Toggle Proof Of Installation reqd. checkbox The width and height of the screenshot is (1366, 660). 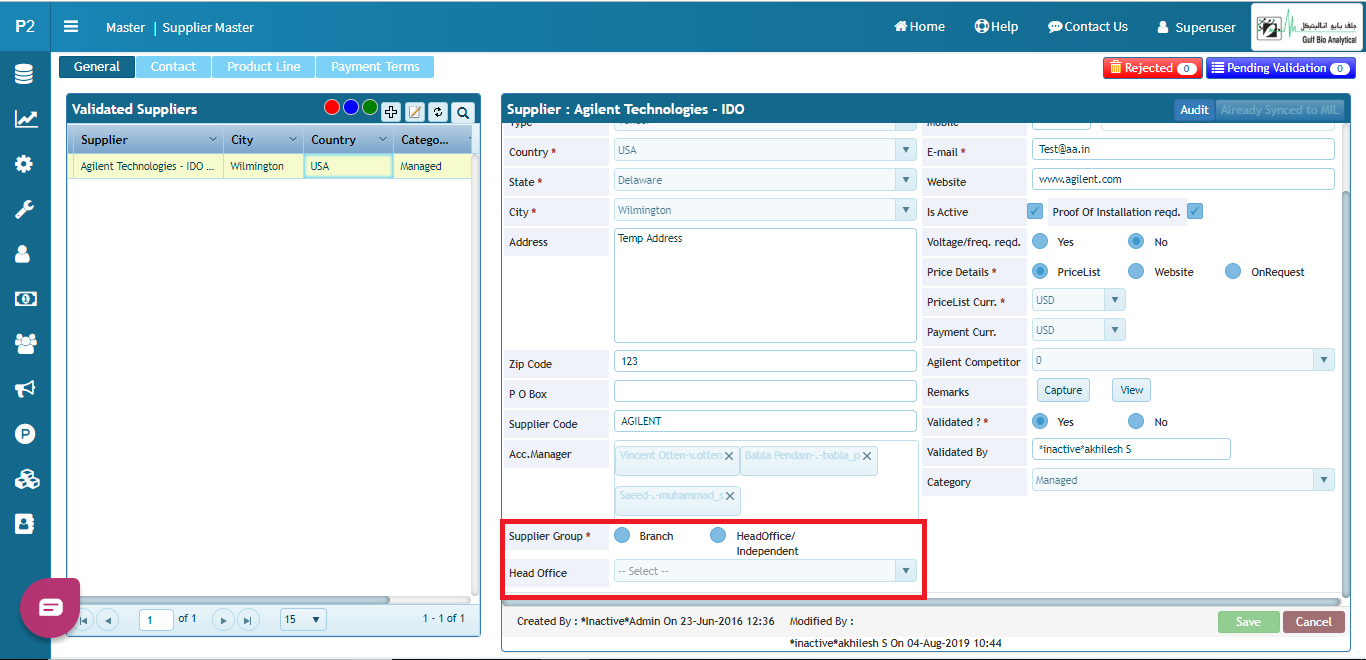[1194, 211]
